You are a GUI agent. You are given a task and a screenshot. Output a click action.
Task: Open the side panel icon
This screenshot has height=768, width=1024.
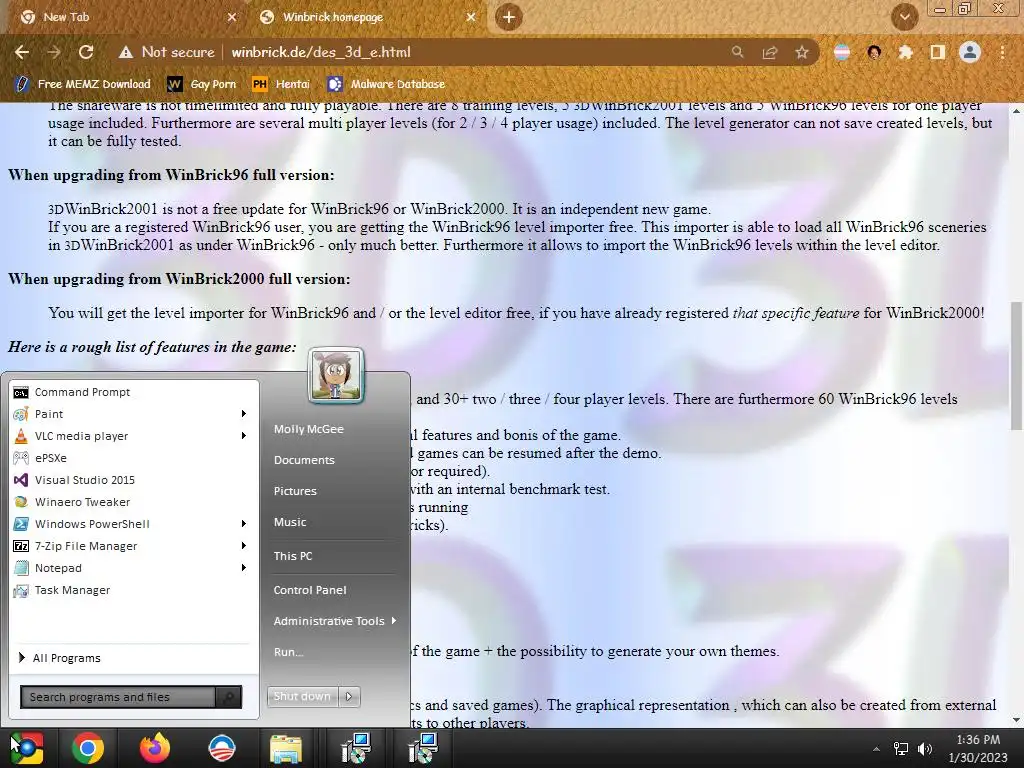[x=938, y=52]
